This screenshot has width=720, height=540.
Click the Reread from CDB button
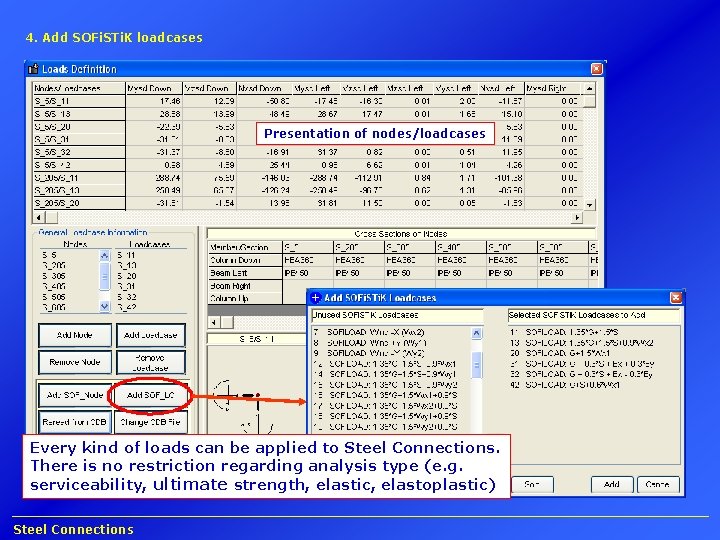[75, 422]
